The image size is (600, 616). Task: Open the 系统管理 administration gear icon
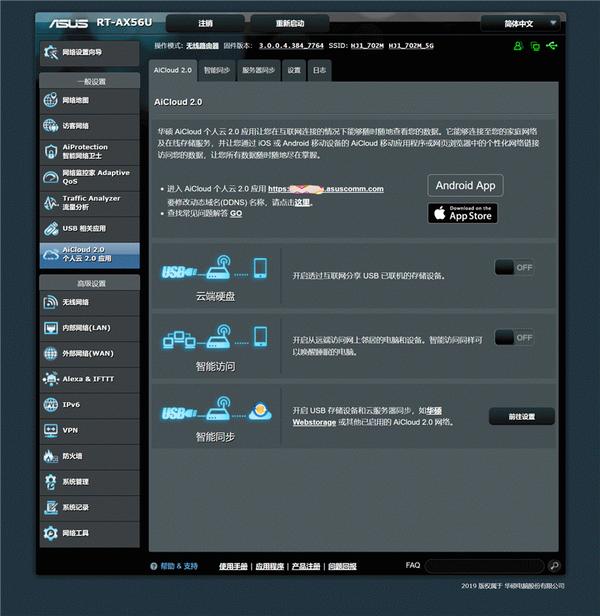point(51,482)
